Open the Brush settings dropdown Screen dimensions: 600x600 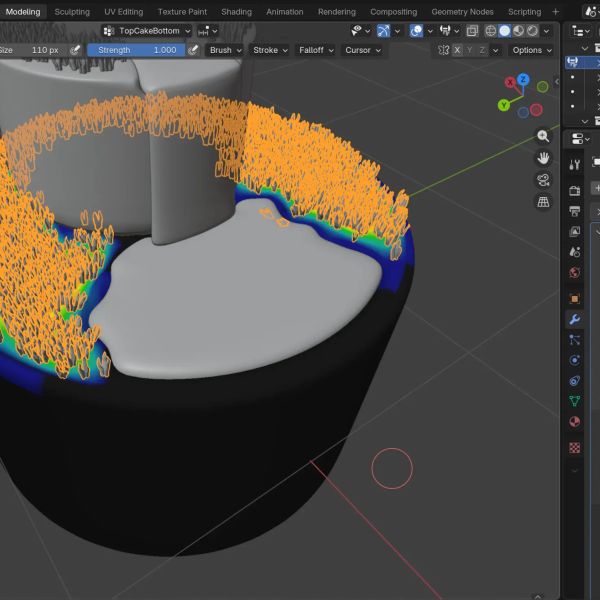pos(225,50)
